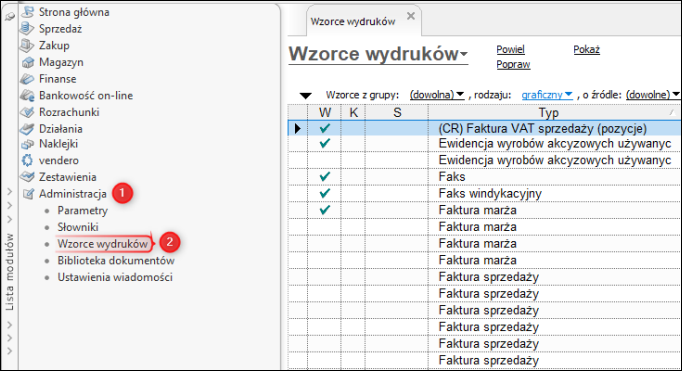Viewport: 682px width, 371px height.
Task: Toggle W checkmark for first Faktura marża row
Action: coord(324,210)
